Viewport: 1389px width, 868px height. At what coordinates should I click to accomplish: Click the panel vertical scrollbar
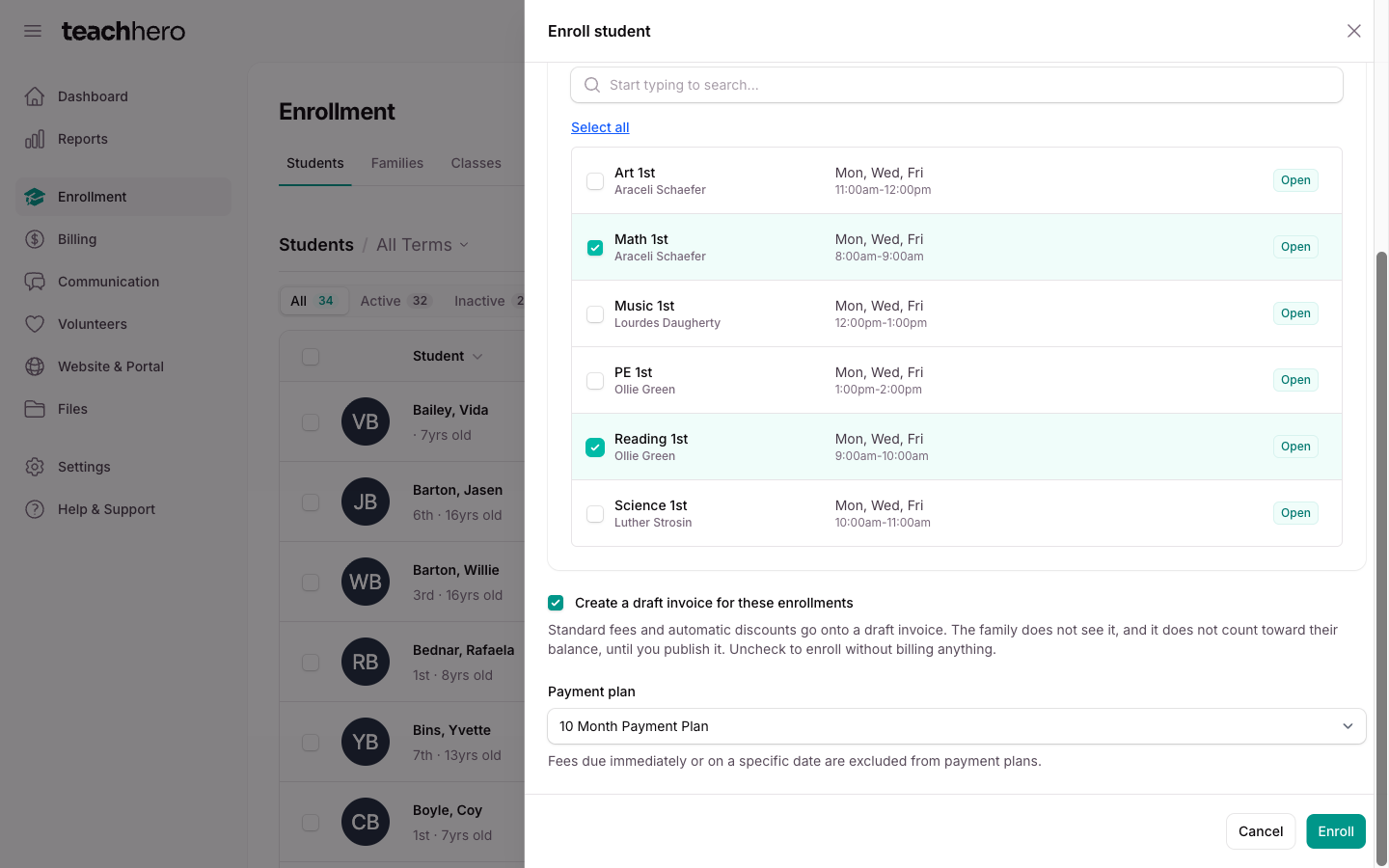[1381, 557]
